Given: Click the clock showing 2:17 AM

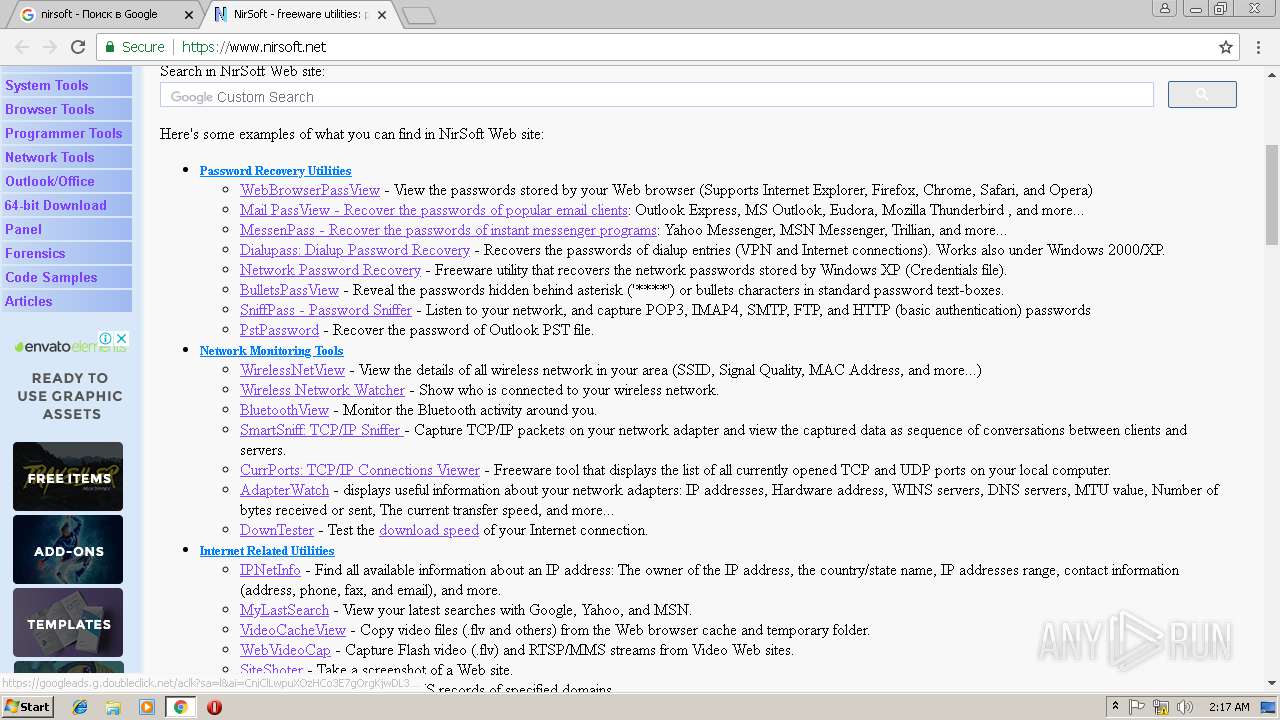Looking at the screenshot, I should (x=1229, y=707).
